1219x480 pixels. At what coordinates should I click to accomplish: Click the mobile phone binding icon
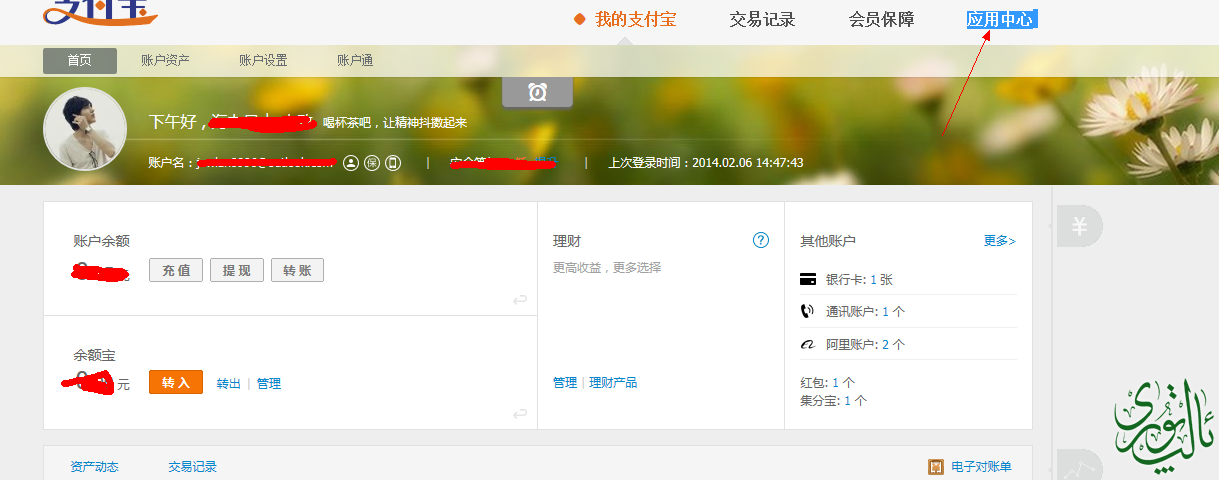click(x=393, y=162)
